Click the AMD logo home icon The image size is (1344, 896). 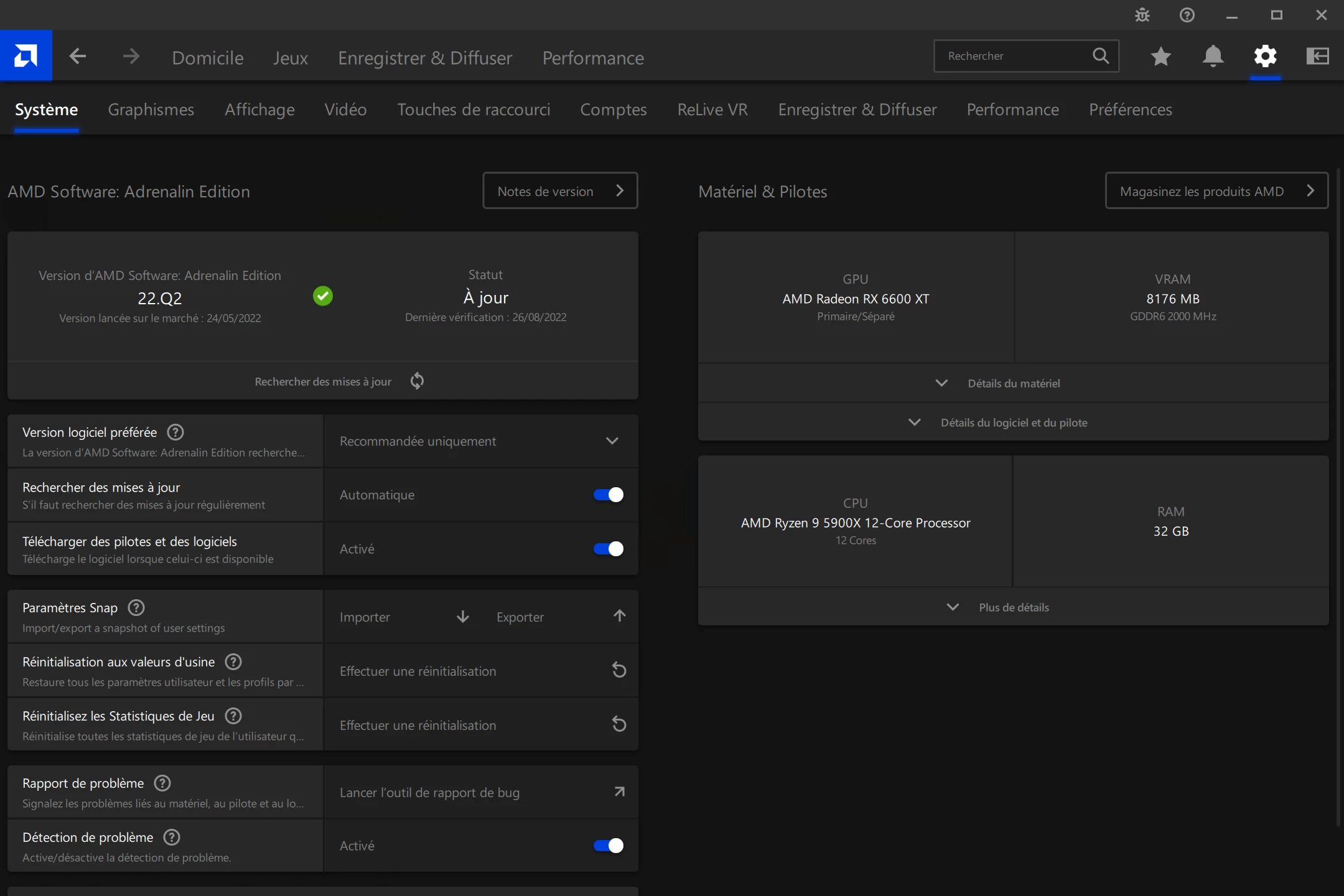(x=26, y=56)
